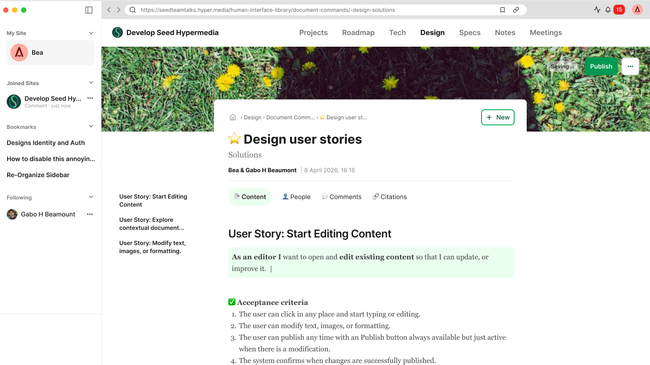Toggle the sidebar panel icon
650x365 pixels.
pyautogui.click(x=89, y=10)
